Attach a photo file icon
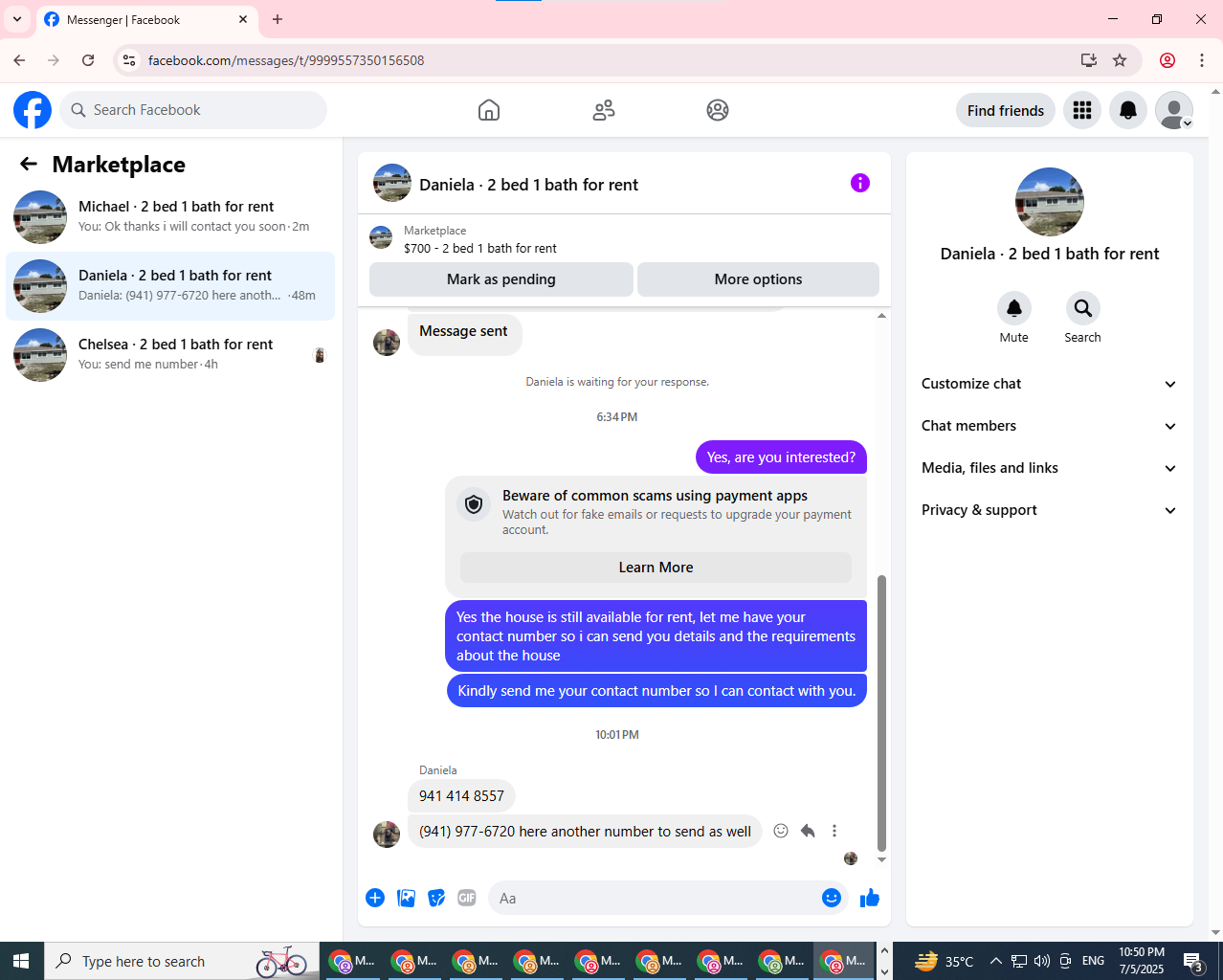This screenshot has width=1223, height=980. coord(406,898)
